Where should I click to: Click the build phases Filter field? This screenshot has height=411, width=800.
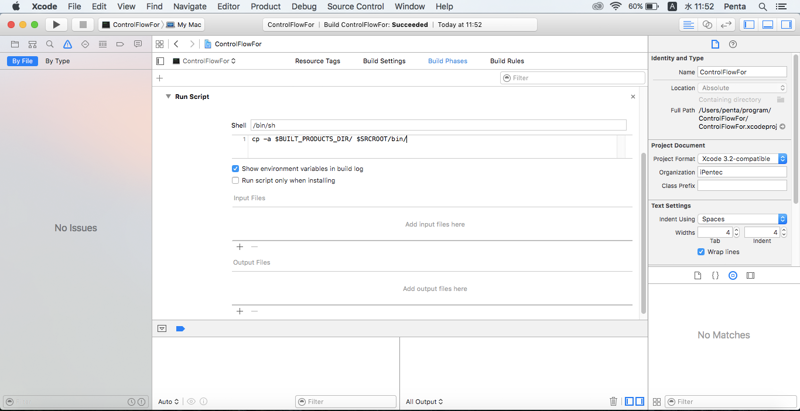572,78
